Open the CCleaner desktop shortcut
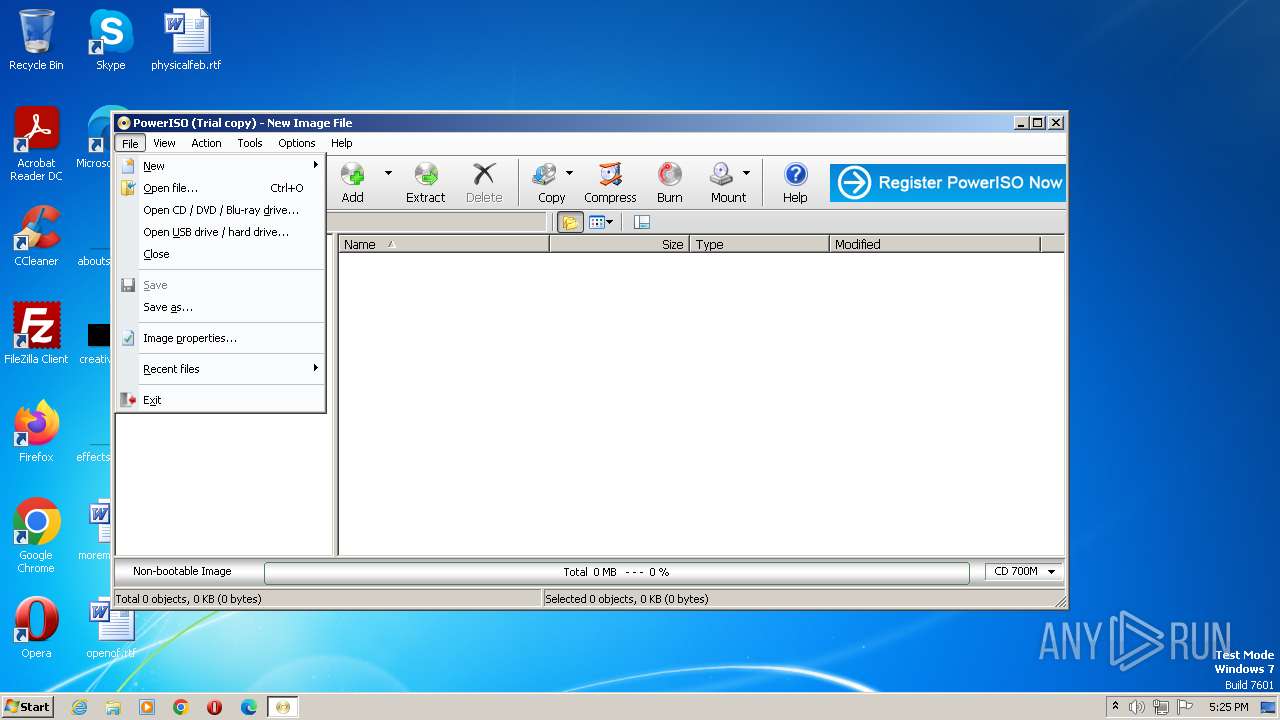The image size is (1280, 720). coord(36,236)
